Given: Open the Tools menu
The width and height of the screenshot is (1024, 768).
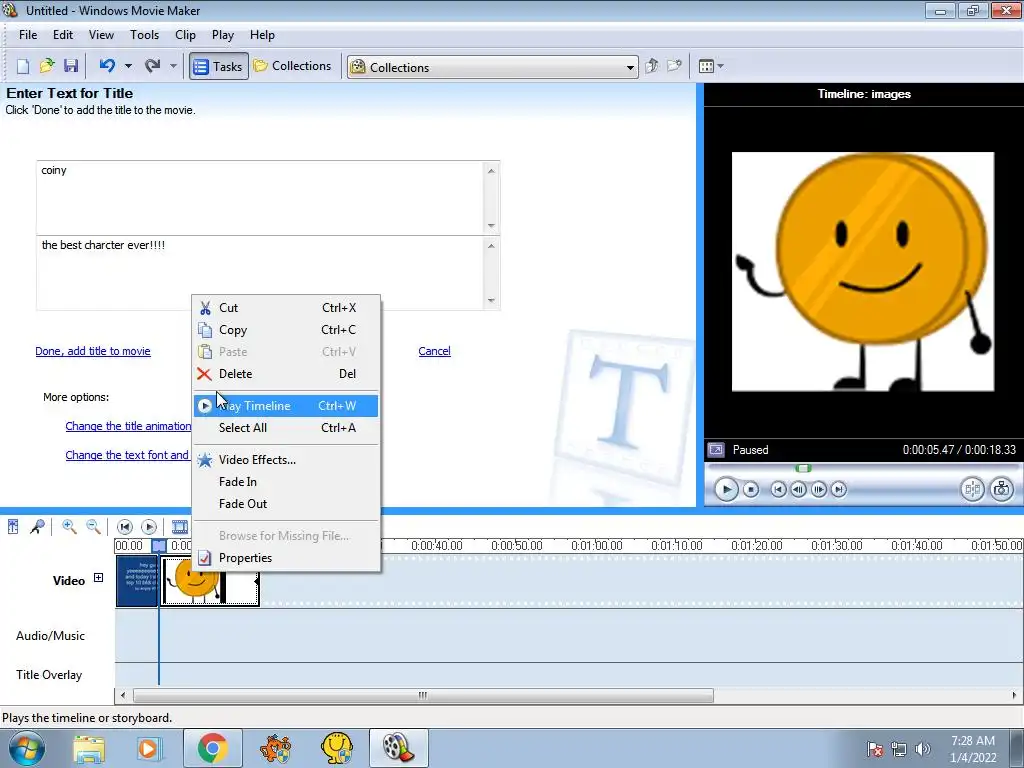Looking at the screenshot, I should (x=144, y=35).
